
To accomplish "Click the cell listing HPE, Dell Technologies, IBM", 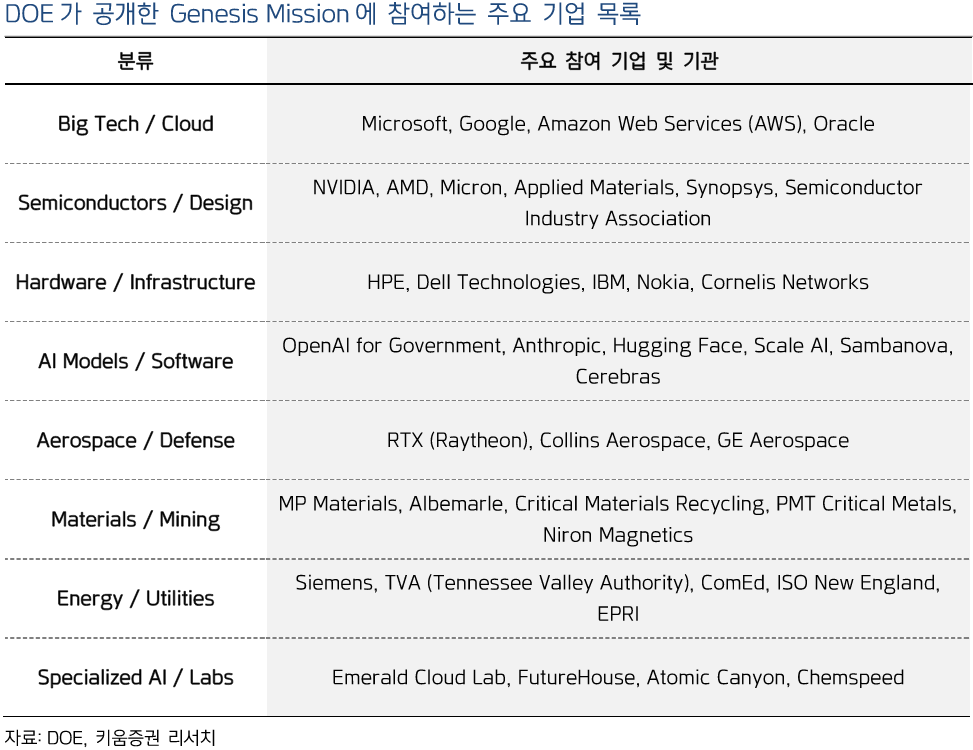I will click(618, 282).
